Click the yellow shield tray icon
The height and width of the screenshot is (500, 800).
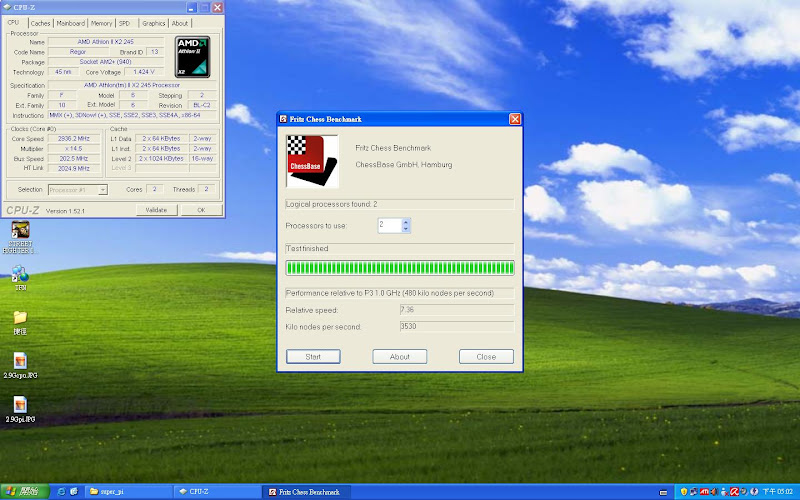point(684,492)
